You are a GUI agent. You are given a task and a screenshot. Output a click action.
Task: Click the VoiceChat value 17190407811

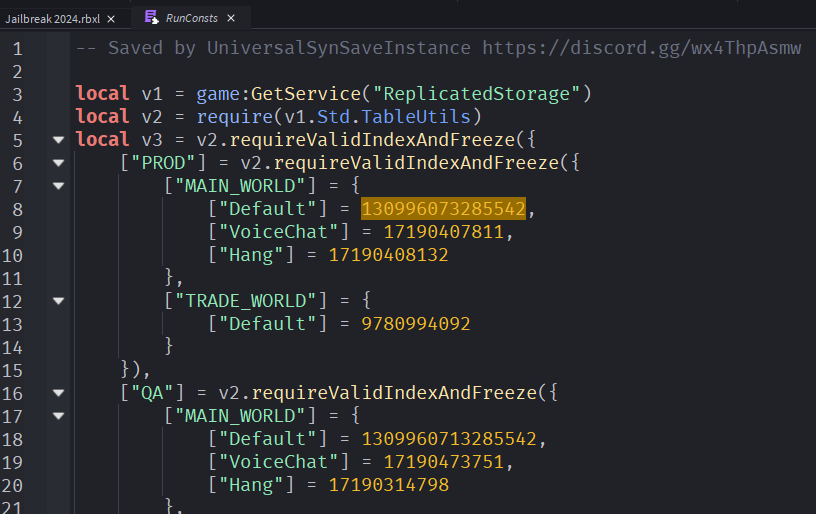(443, 232)
